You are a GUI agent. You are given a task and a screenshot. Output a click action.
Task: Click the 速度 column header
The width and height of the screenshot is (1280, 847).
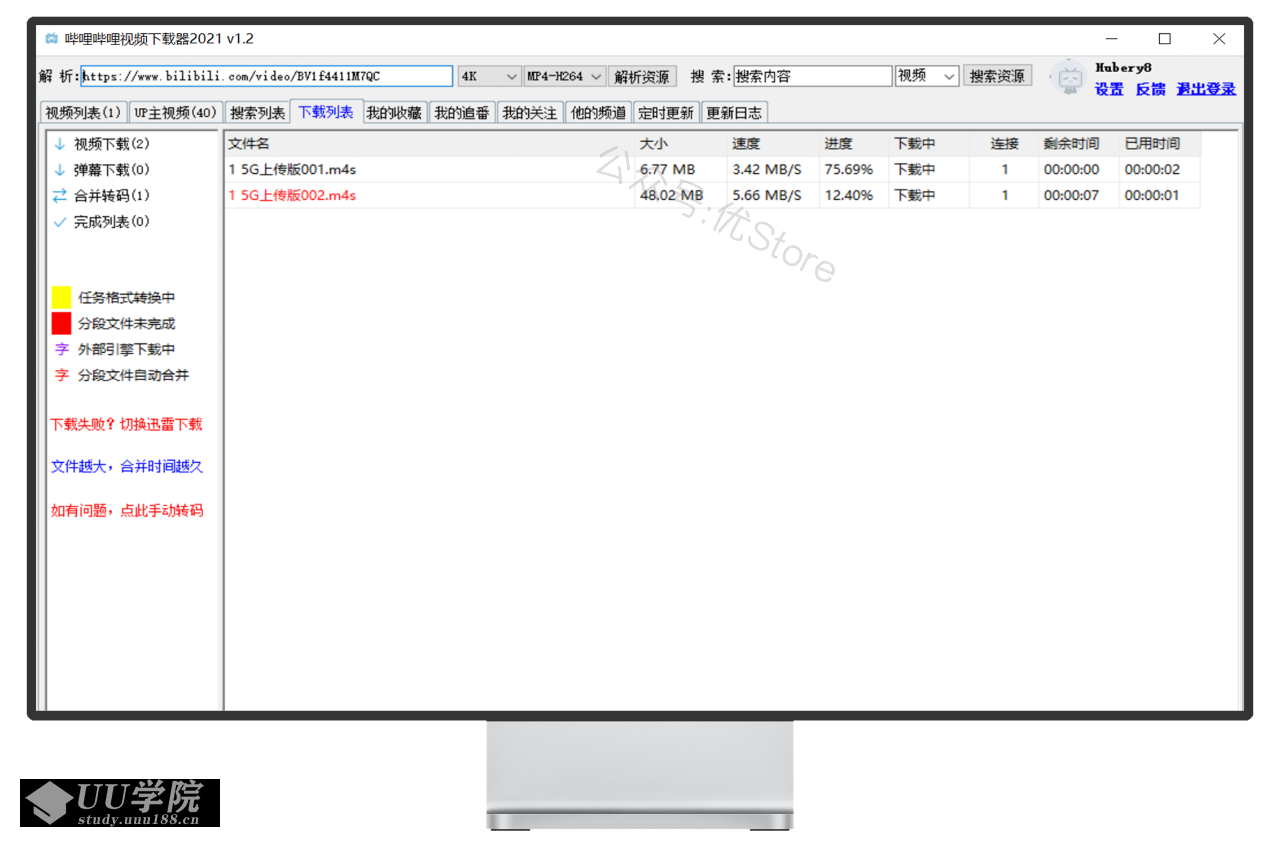773,144
